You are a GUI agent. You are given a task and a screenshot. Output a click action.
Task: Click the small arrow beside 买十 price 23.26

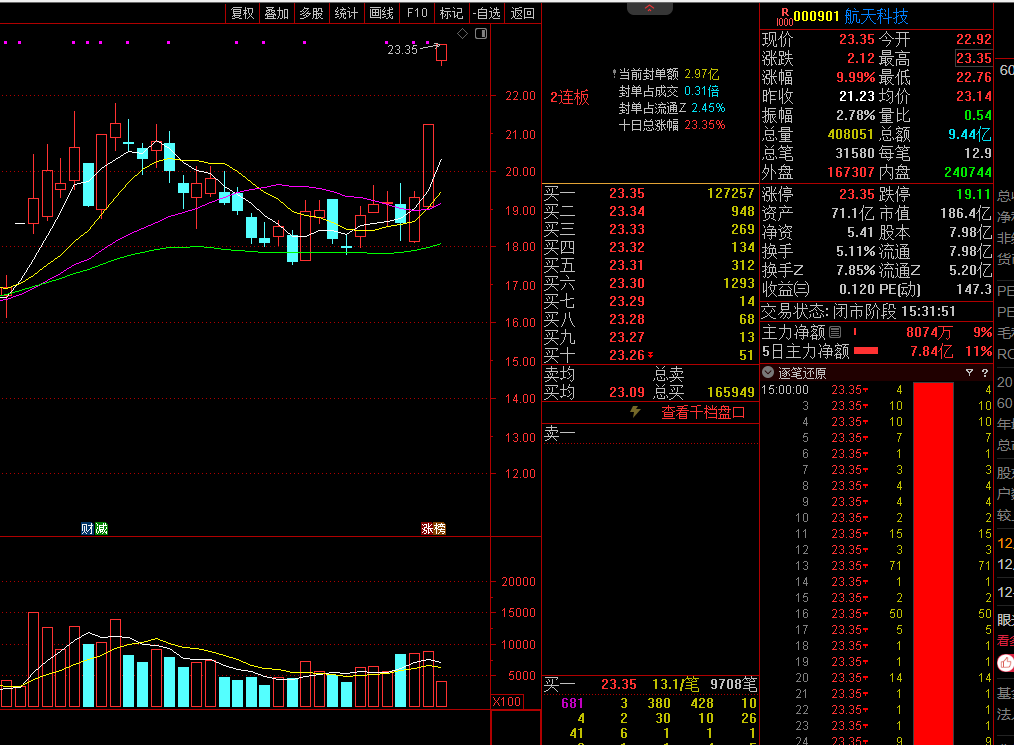click(651, 355)
